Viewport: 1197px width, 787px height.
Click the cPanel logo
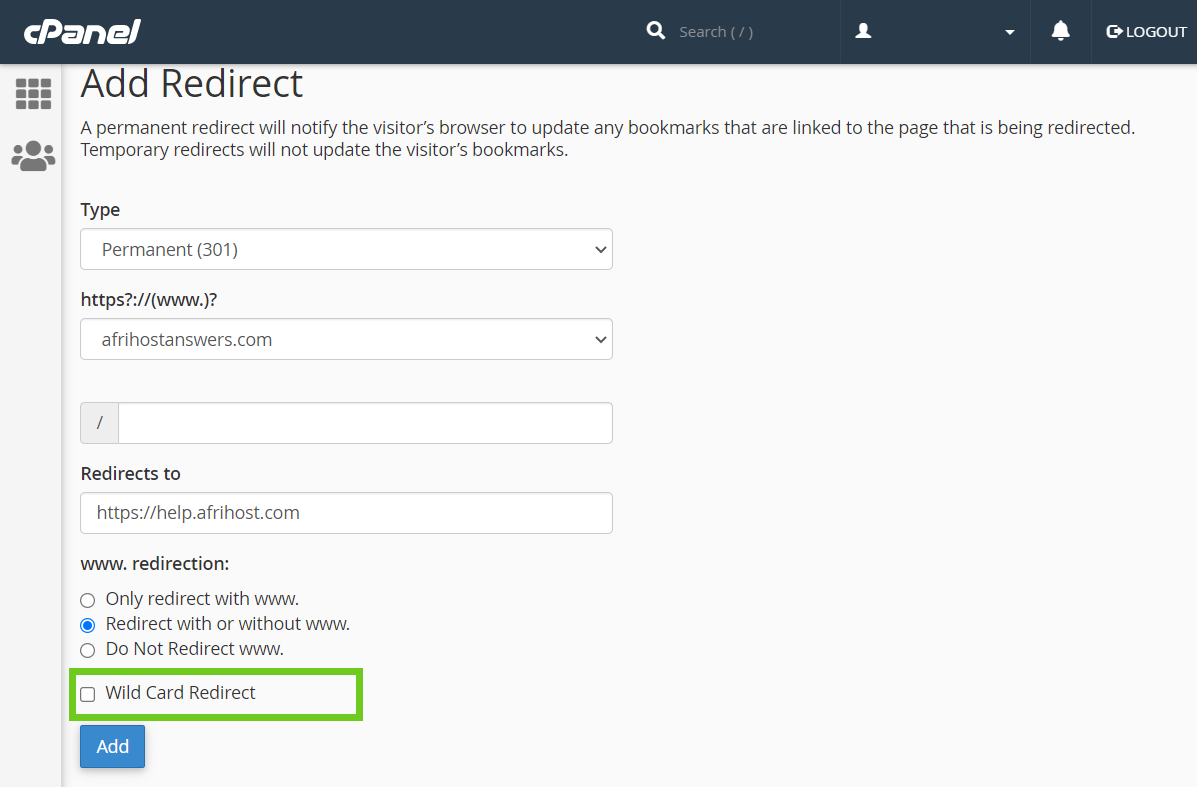pyautogui.click(x=82, y=32)
